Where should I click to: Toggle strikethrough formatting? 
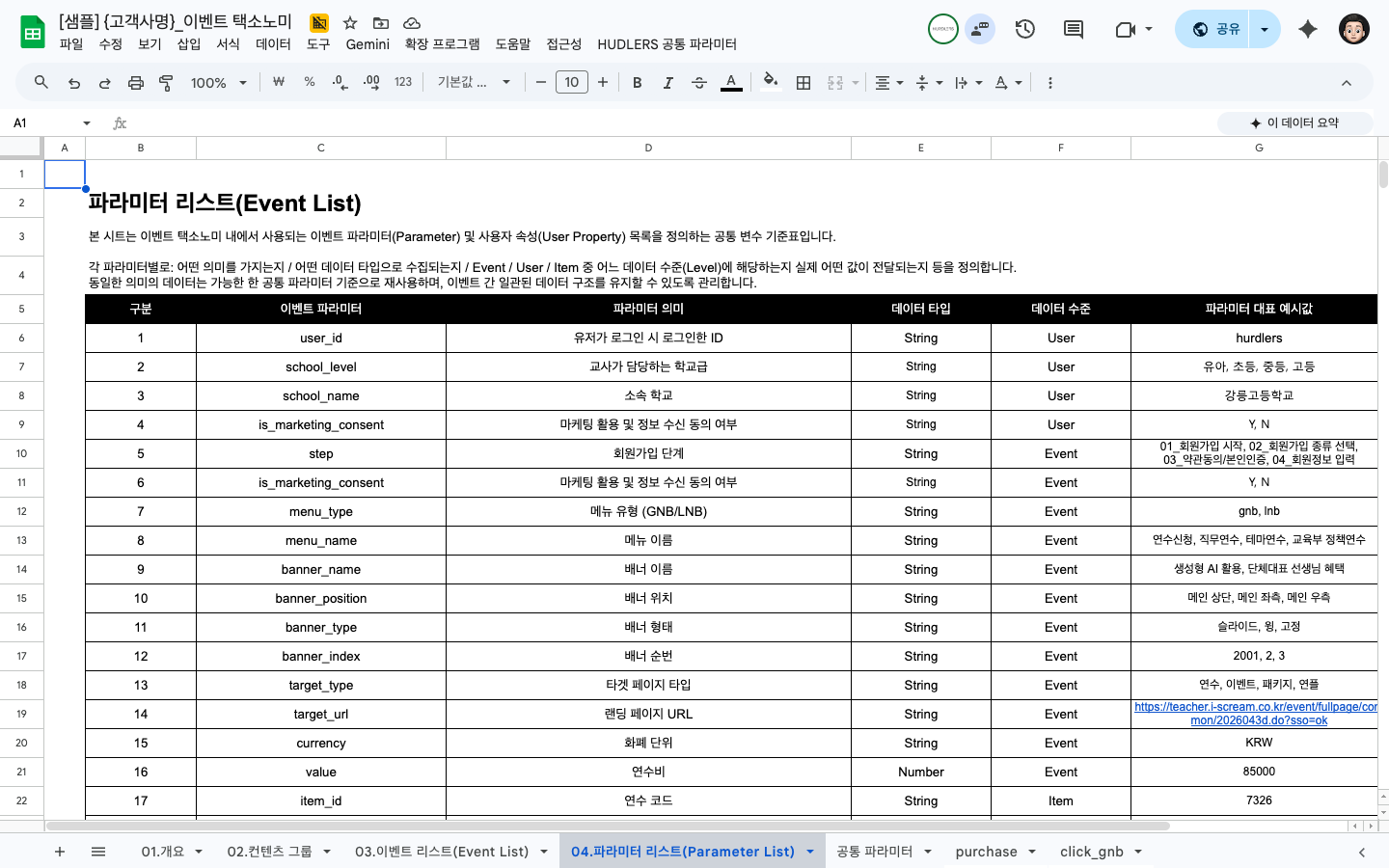[x=699, y=83]
